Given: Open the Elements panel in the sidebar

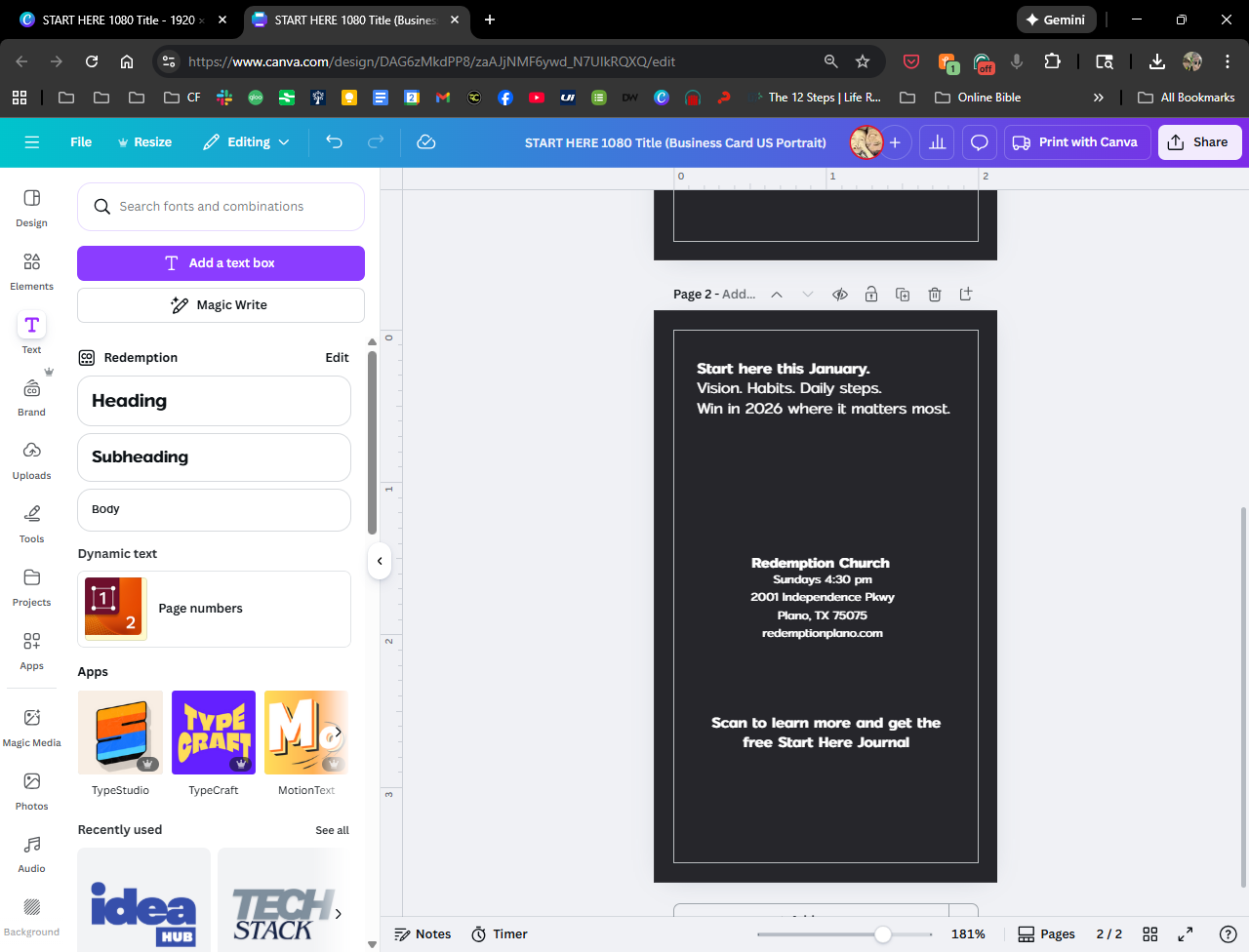Looking at the screenshot, I should pyautogui.click(x=31, y=270).
